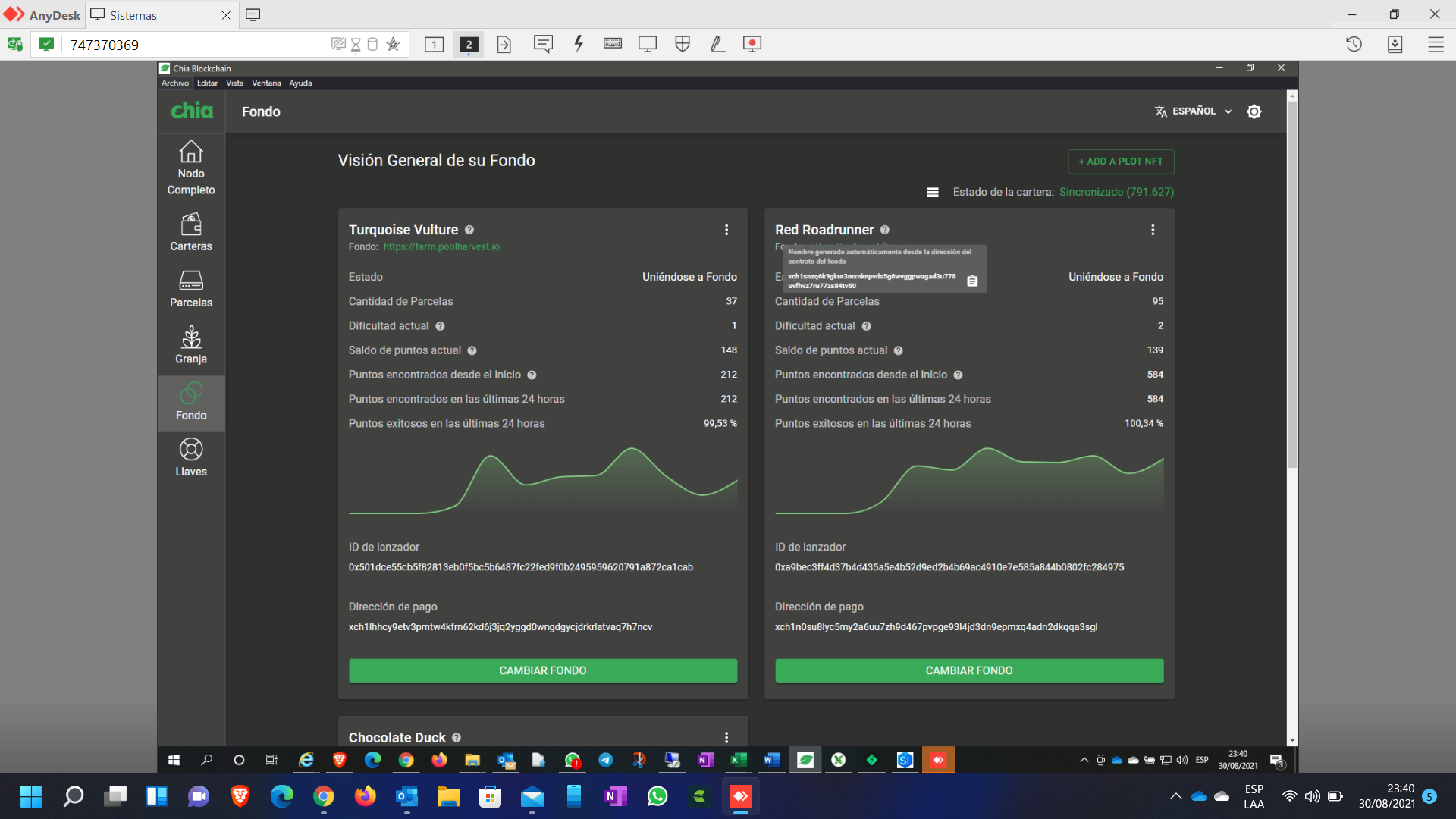Show hidden icons chevron in Windows 11 tray
Viewport: 1456px width, 819px height.
[1175, 796]
